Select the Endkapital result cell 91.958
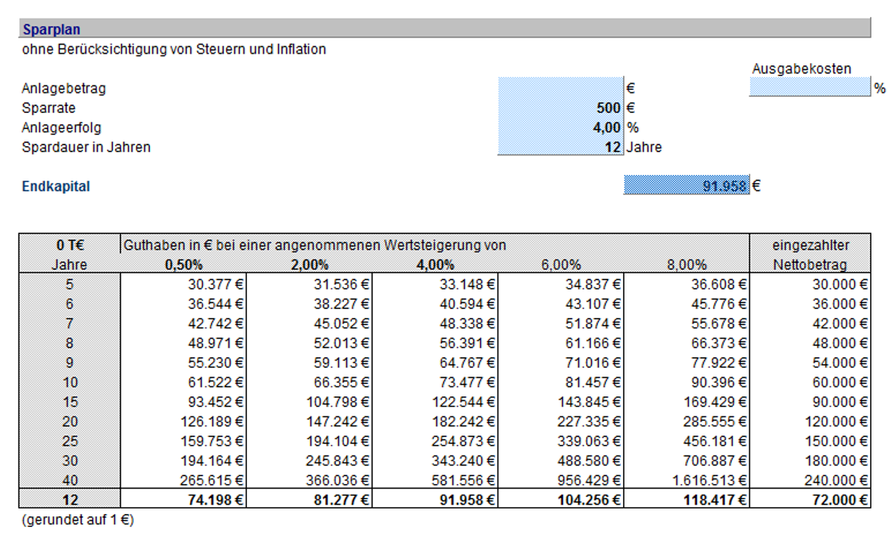This screenshot has width=890, height=557. [x=686, y=185]
